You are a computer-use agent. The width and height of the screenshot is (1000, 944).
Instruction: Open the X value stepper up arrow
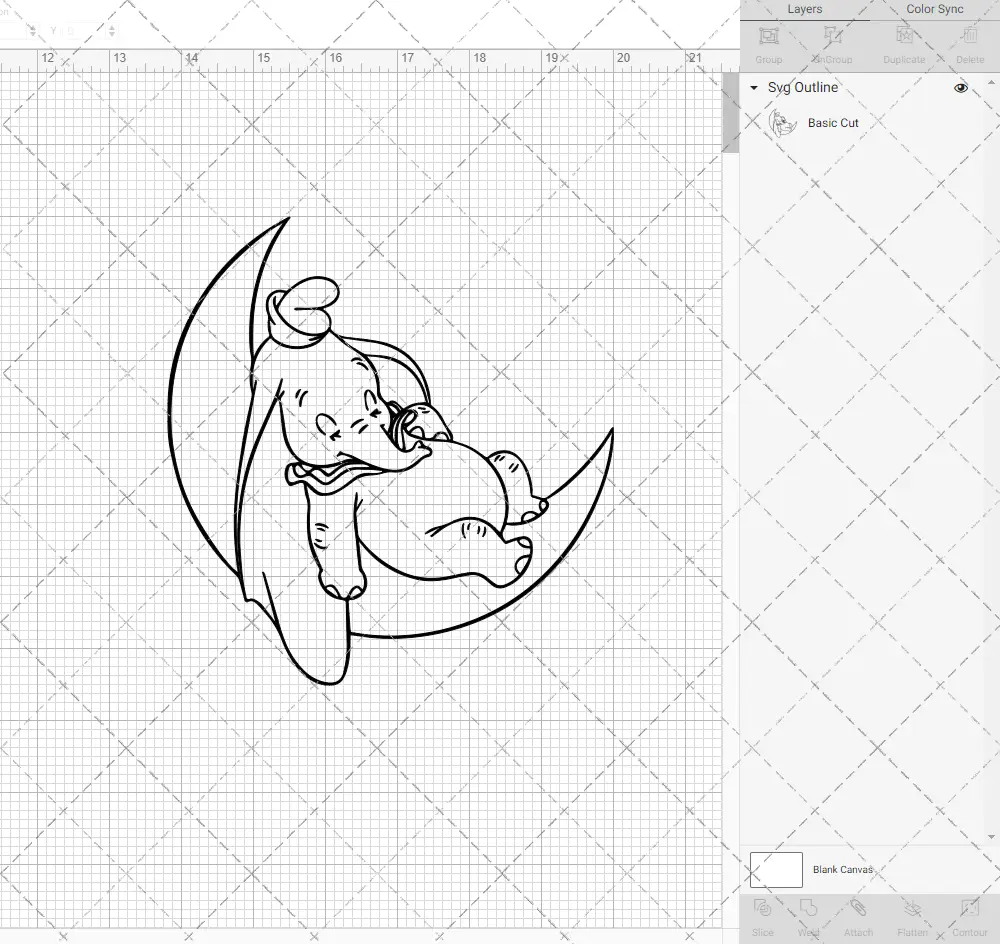click(32, 28)
